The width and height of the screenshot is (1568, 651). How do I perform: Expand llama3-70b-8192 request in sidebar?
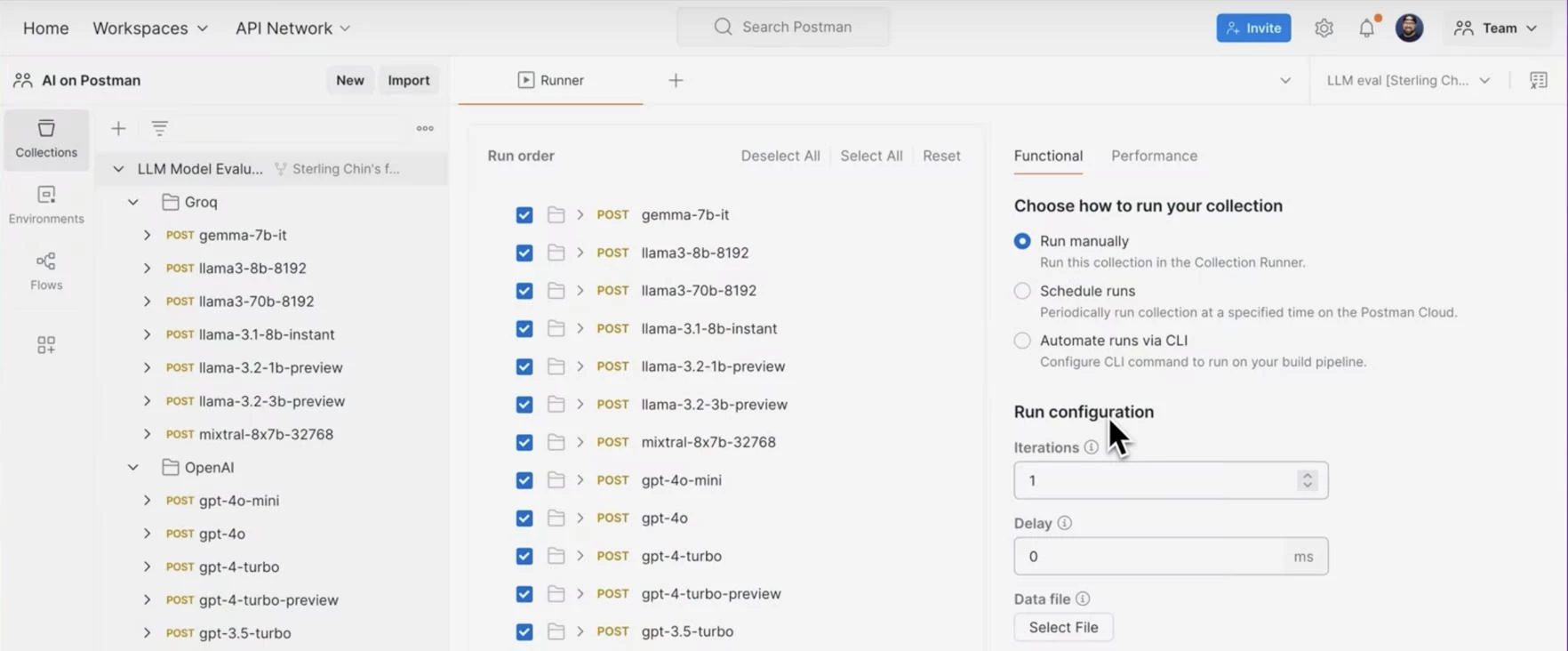pyautogui.click(x=148, y=301)
